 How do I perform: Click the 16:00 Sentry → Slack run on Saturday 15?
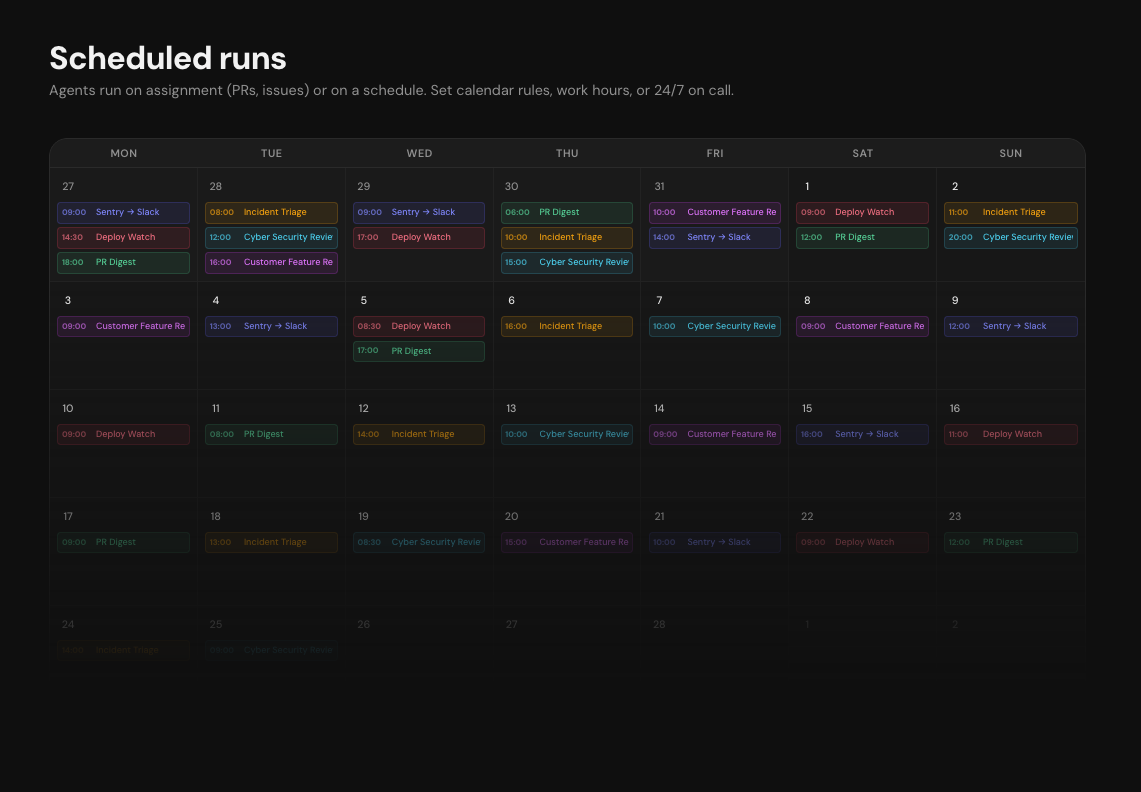pos(862,434)
